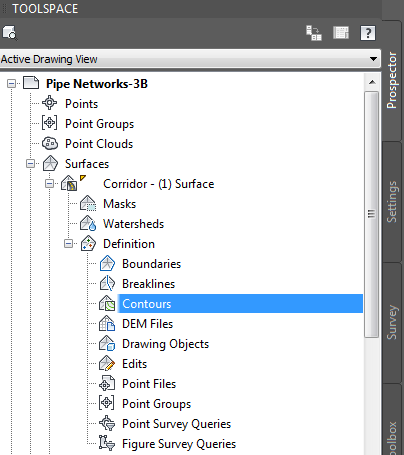Select Pipe Networks-3B drawing label
Image resolution: width=404 pixels, height=455 pixels.
click(97, 84)
